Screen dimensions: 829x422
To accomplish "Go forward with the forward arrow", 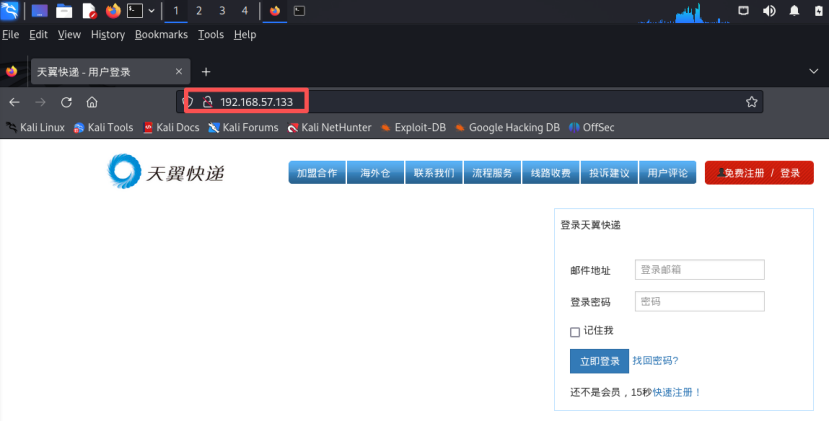I will pyautogui.click(x=40, y=102).
